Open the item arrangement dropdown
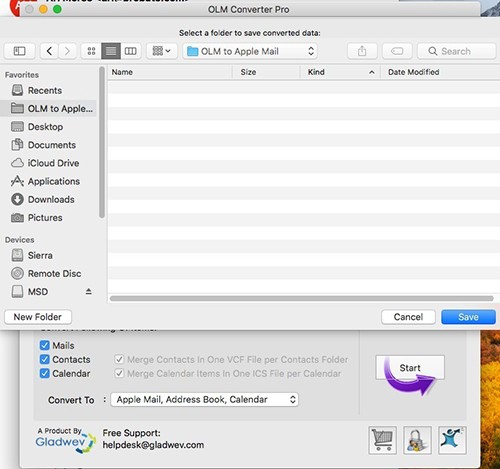The height and width of the screenshot is (469, 500). click(162, 51)
